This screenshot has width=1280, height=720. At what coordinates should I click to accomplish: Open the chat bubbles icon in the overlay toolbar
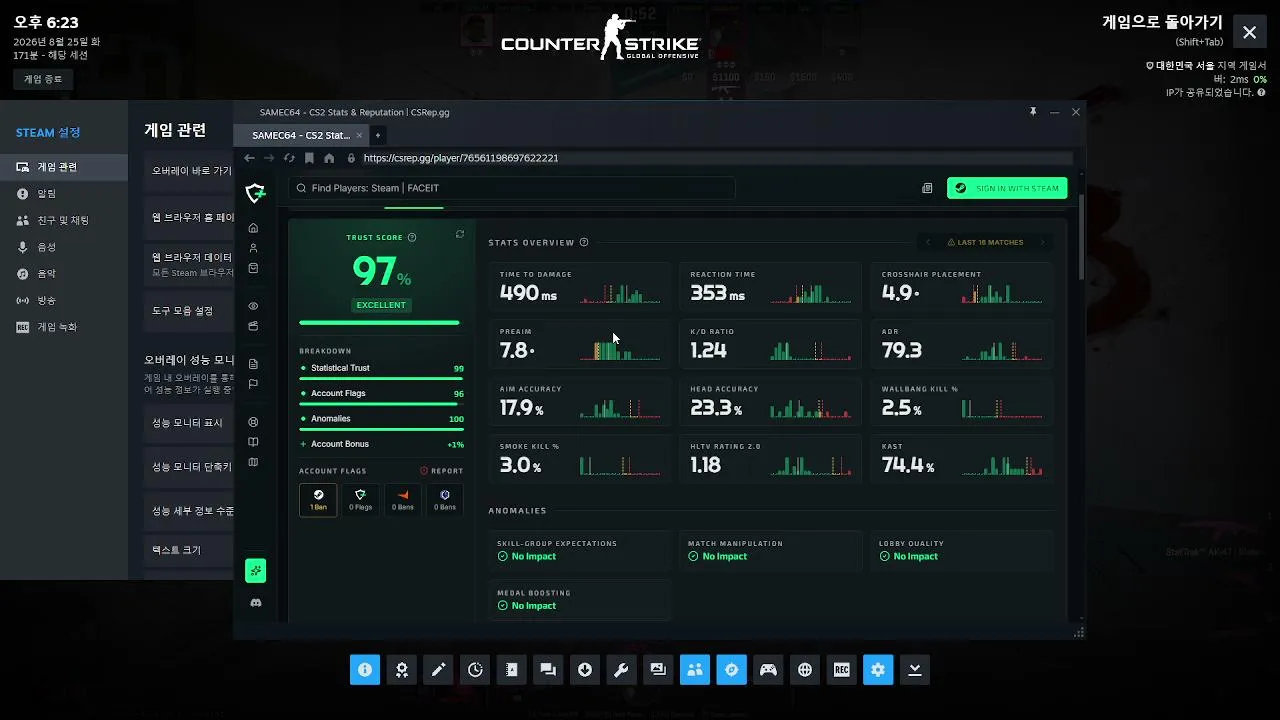tap(548, 670)
